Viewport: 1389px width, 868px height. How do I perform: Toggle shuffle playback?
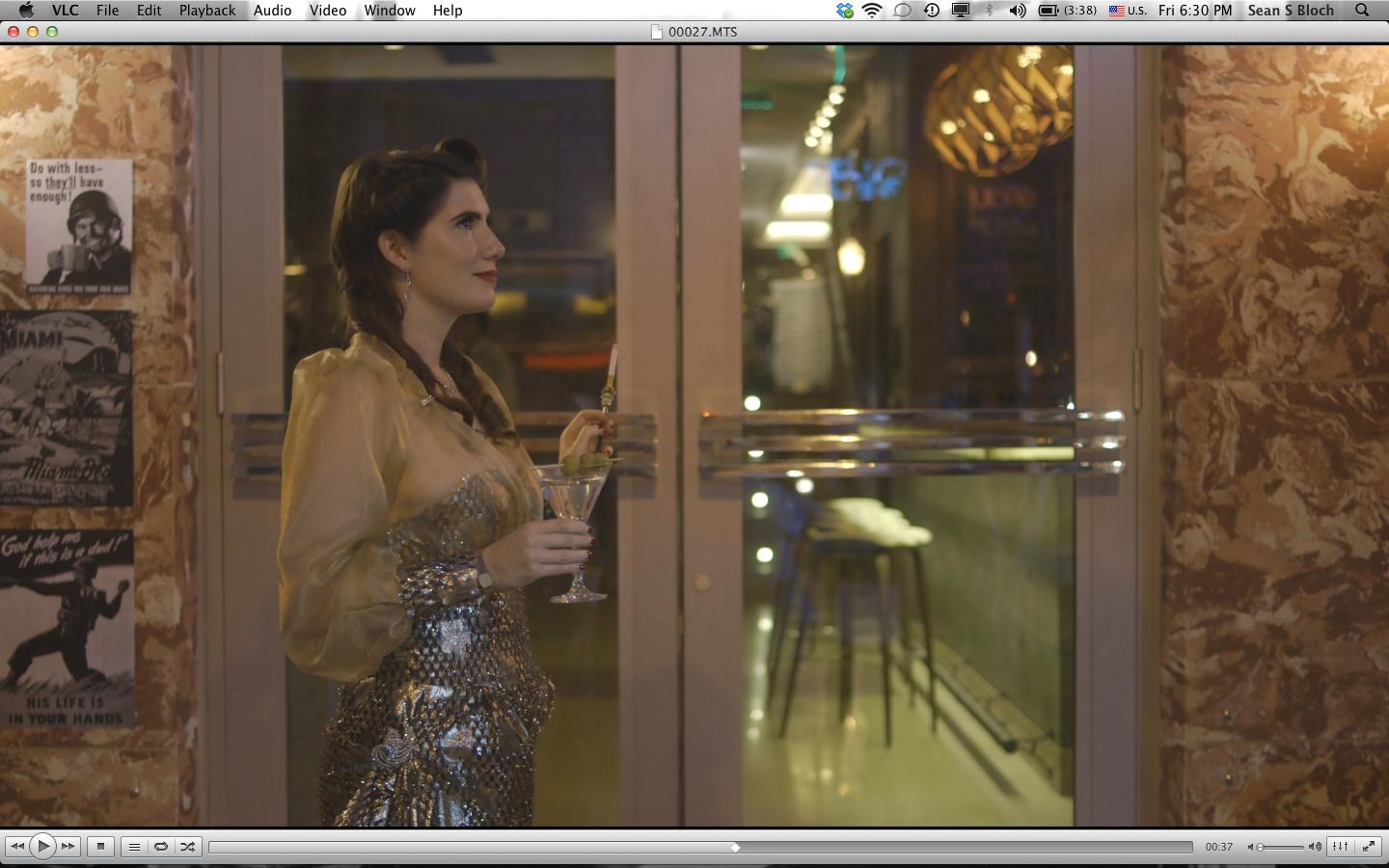[188, 847]
